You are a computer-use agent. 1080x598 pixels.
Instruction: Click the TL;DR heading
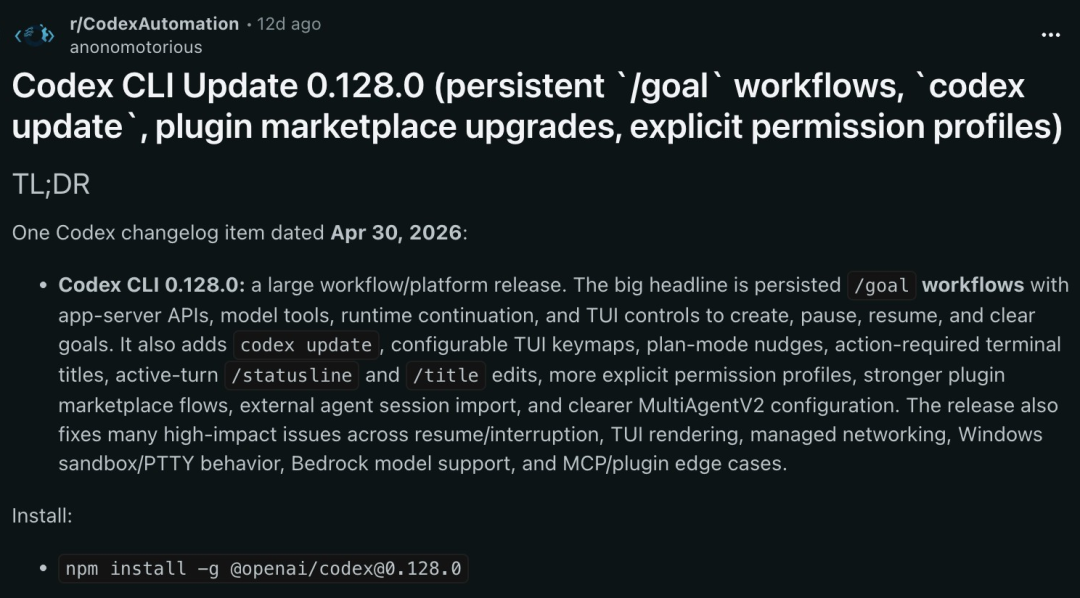51,185
